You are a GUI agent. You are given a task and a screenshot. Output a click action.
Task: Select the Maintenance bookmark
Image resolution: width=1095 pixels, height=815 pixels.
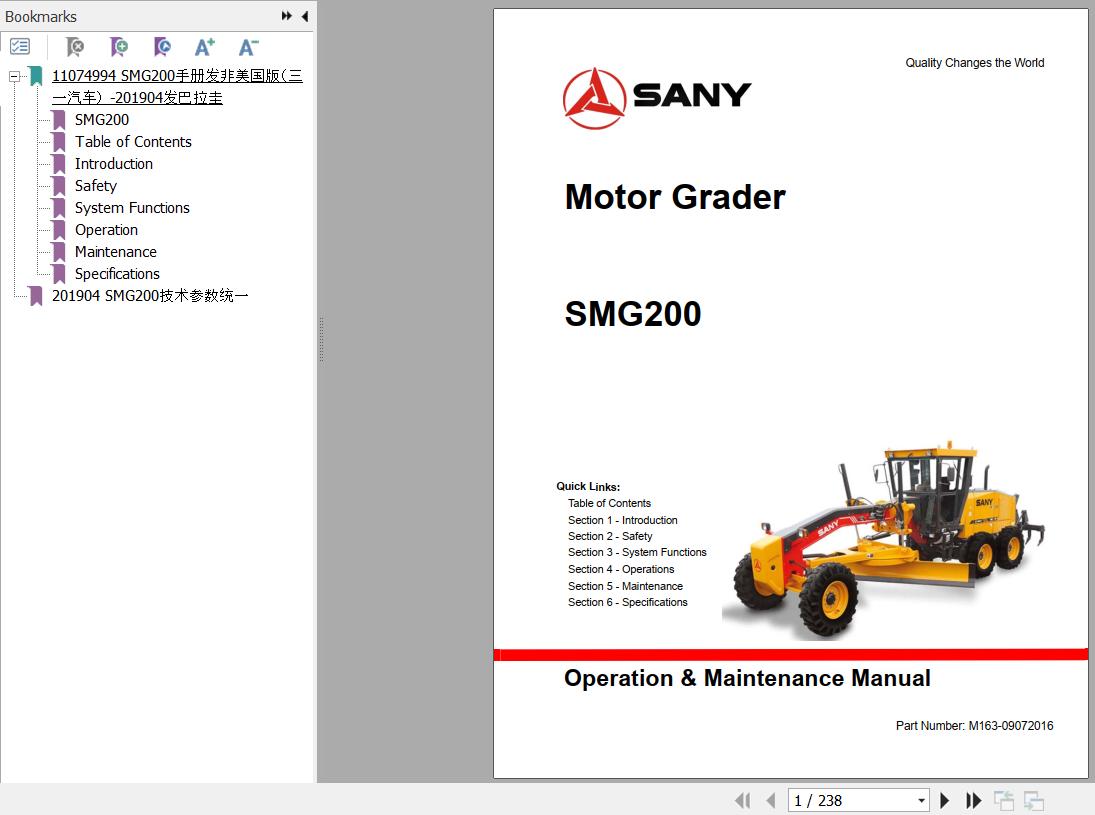click(115, 252)
